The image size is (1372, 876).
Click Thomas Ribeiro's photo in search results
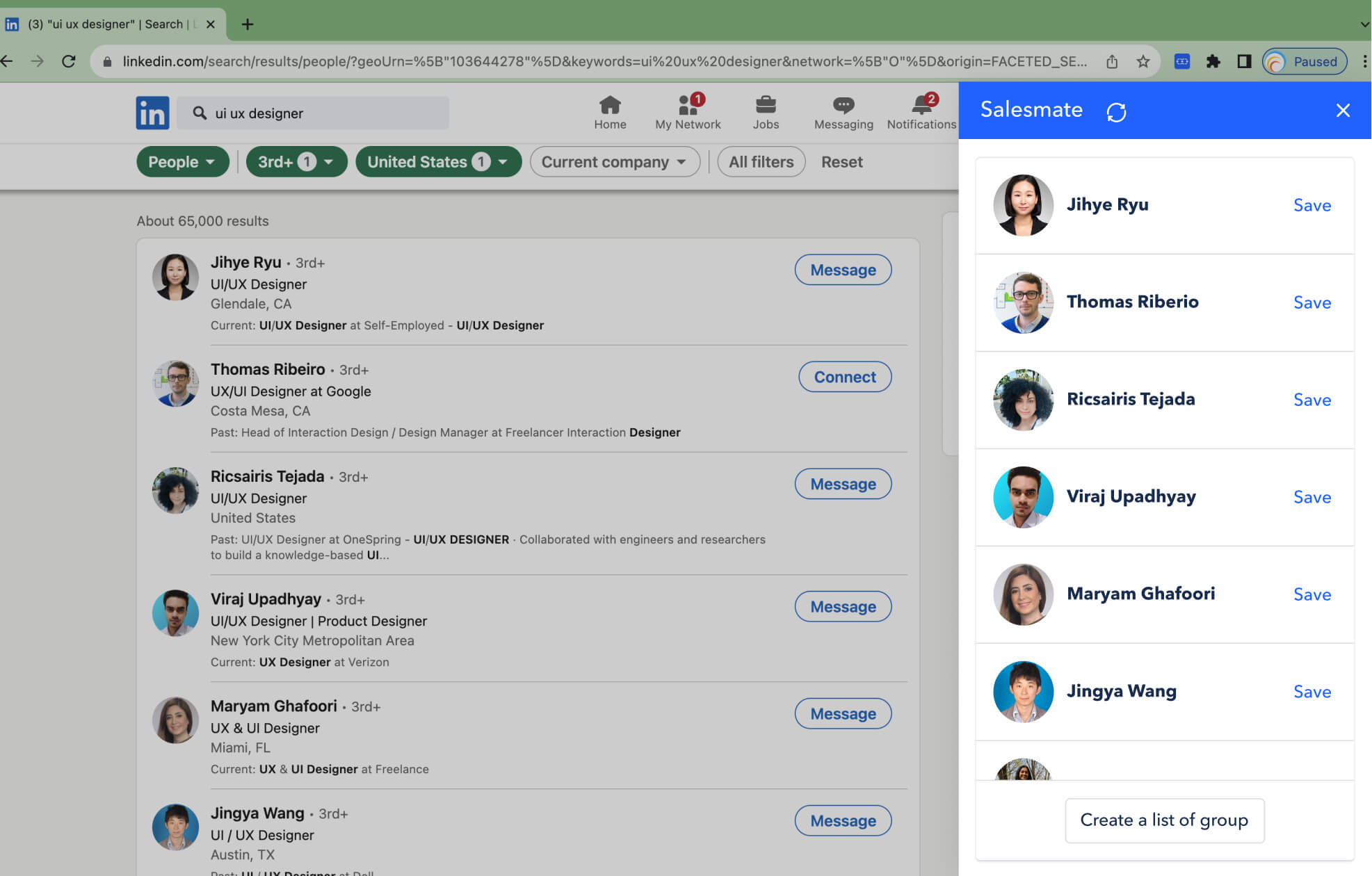click(x=175, y=384)
